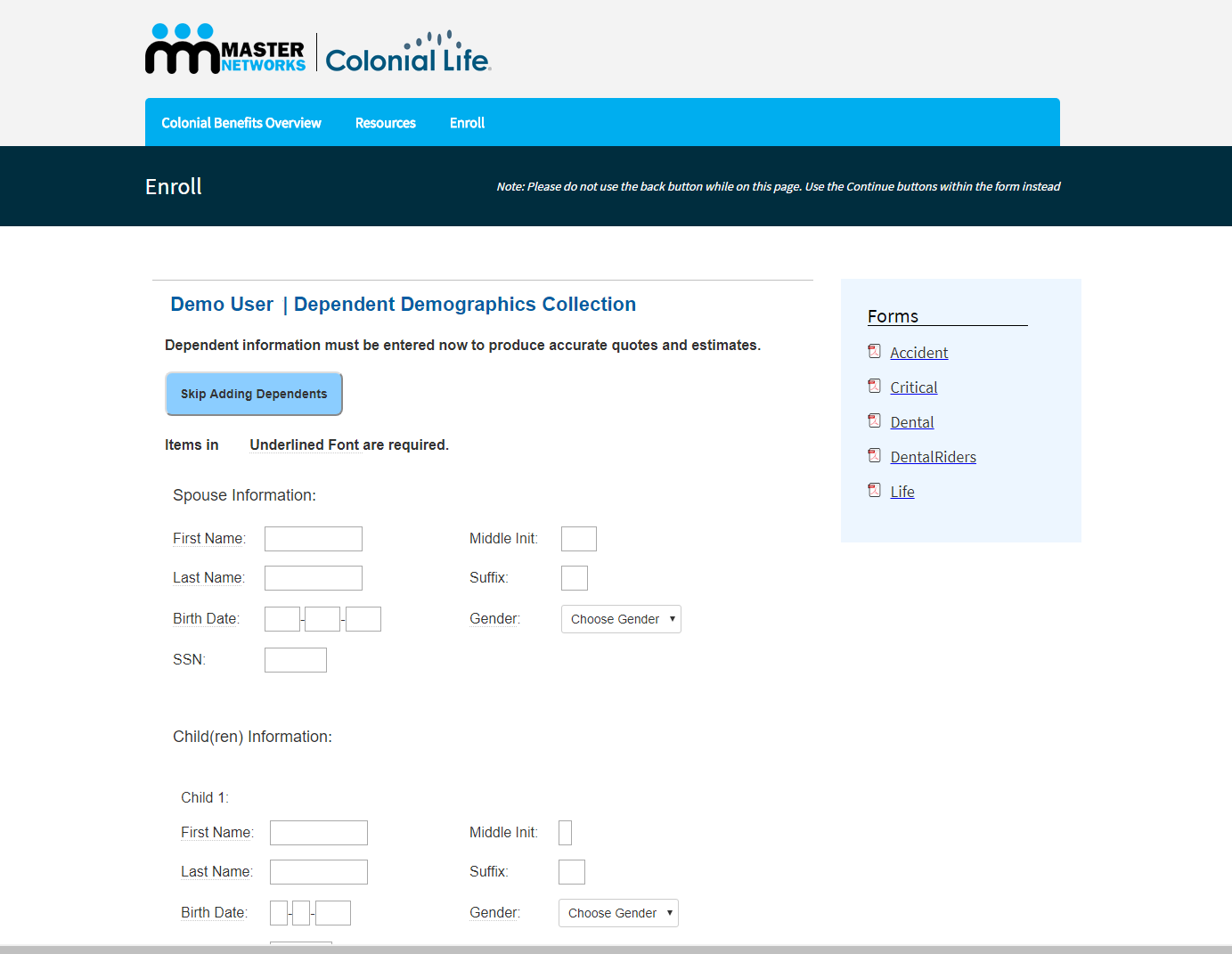Expand the Child 1 Gender dropdown
This screenshot has height=954, width=1232.
[618, 913]
